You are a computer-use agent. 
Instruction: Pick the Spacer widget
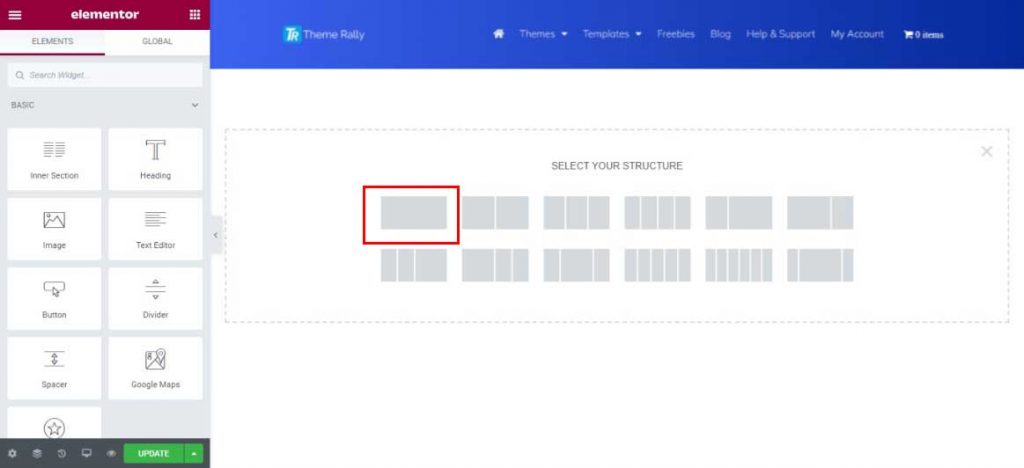click(54, 368)
